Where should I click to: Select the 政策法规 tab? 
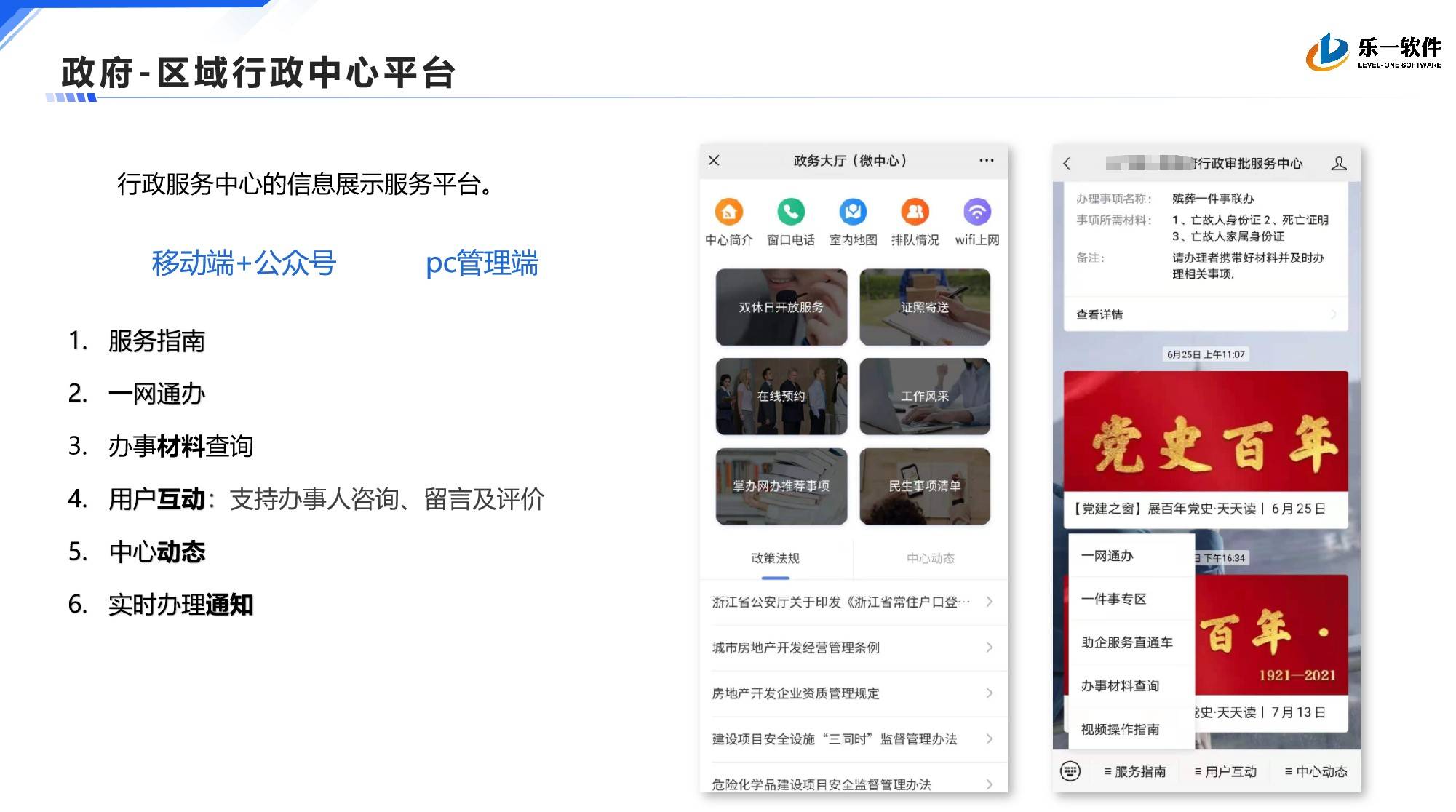775,558
